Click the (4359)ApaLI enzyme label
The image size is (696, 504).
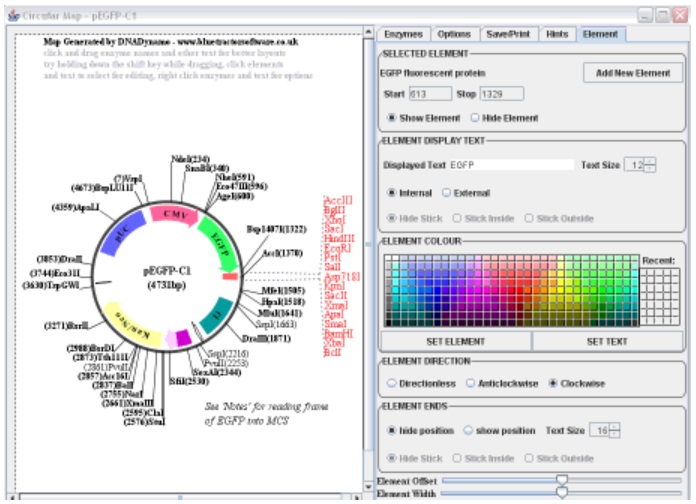75,207
